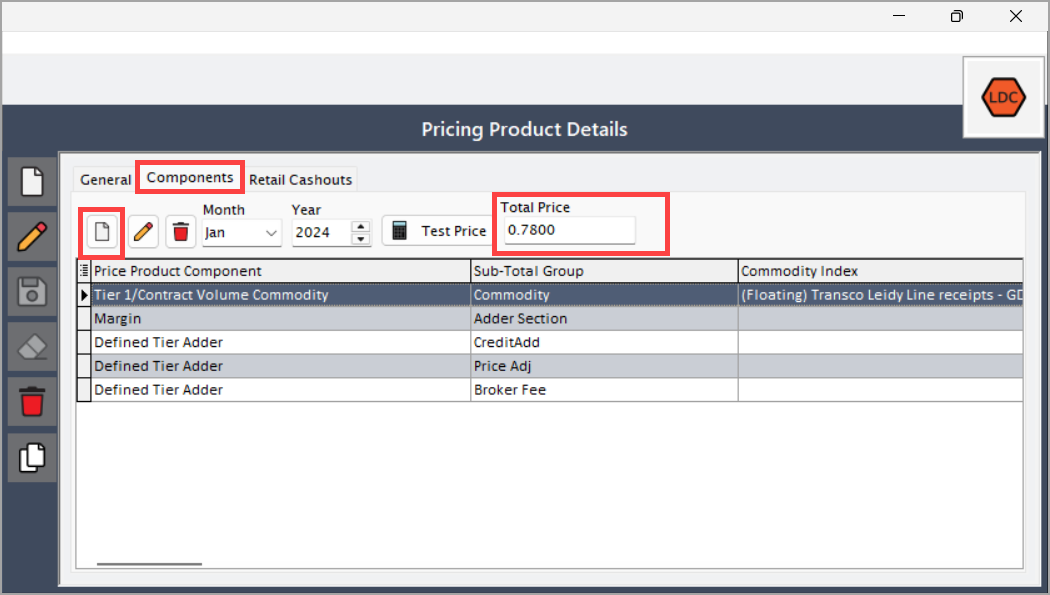Click the orange LDC hexagon logo

point(1003,98)
